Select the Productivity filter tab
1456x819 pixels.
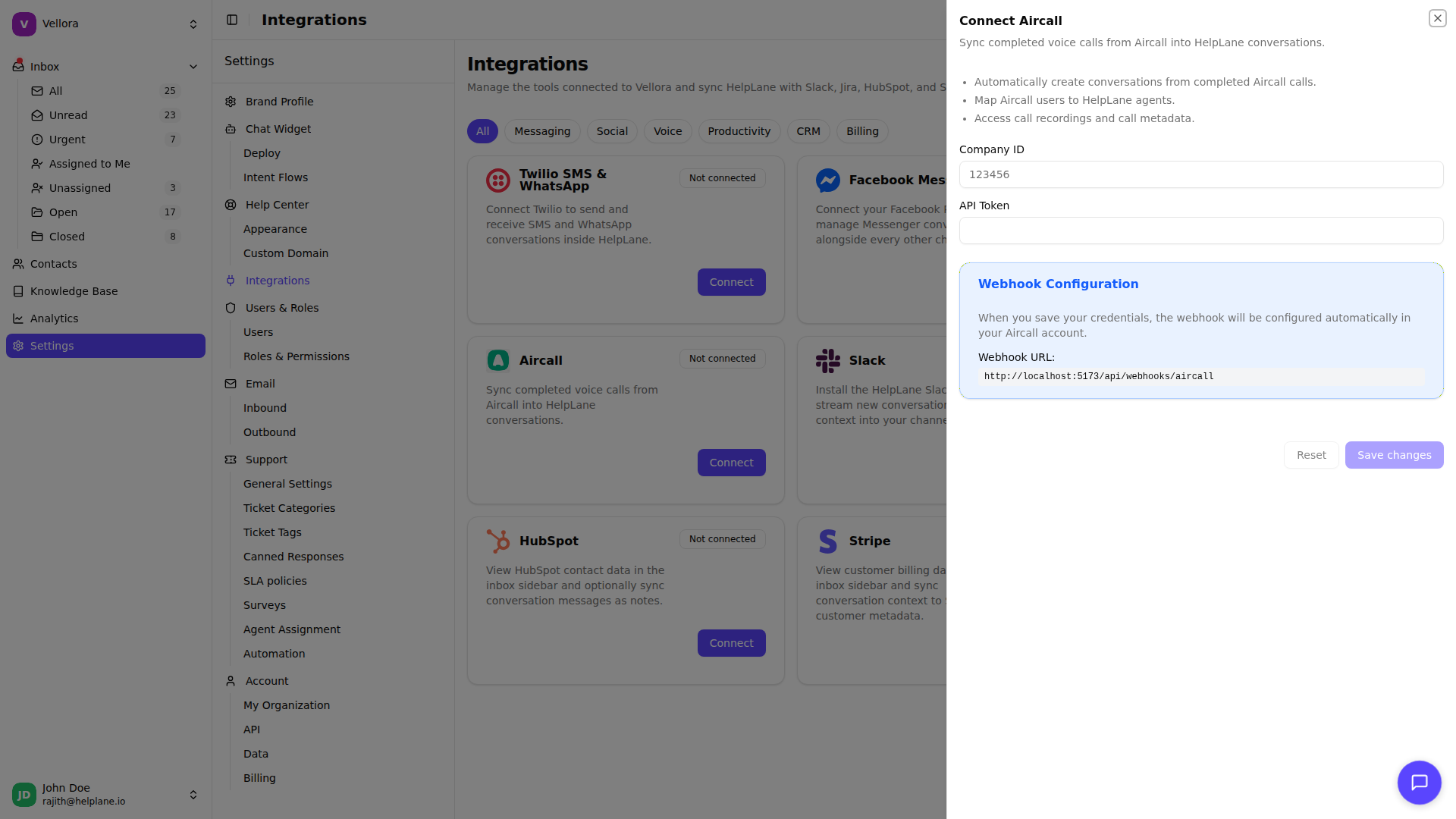(739, 131)
